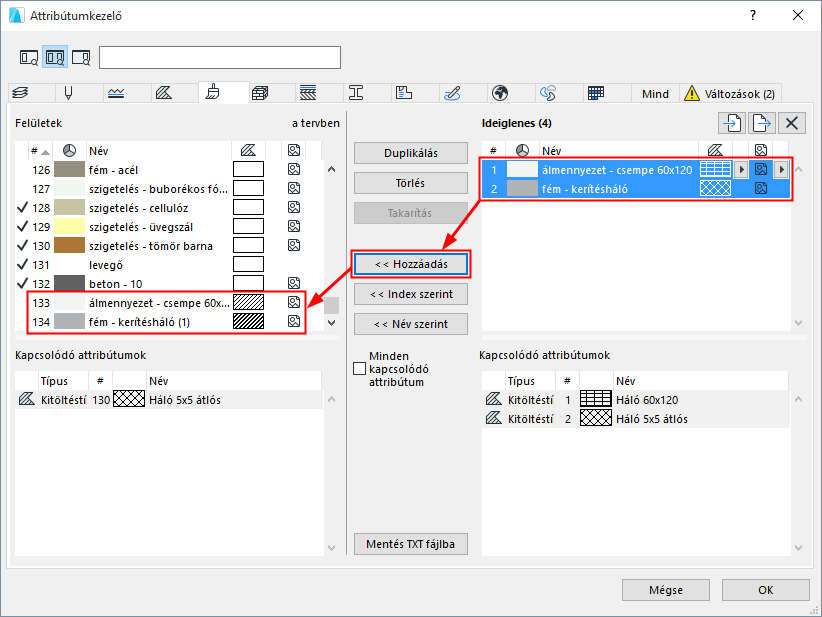Click grid fill icon in temporary row 1
The image size is (822, 617).
716,169
